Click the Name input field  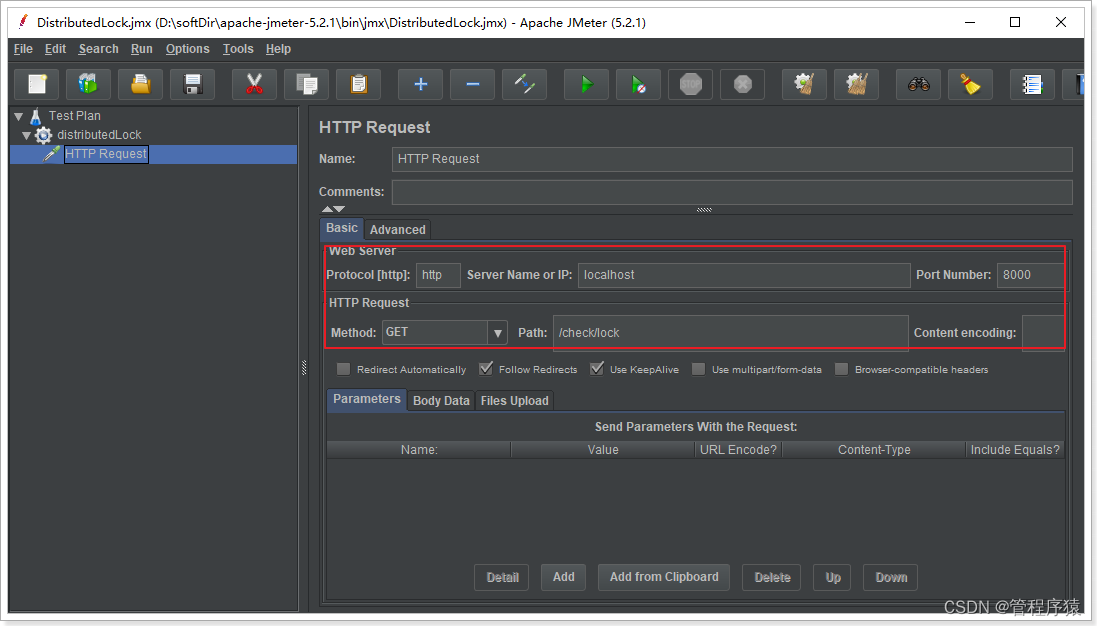pyautogui.click(x=732, y=159)
